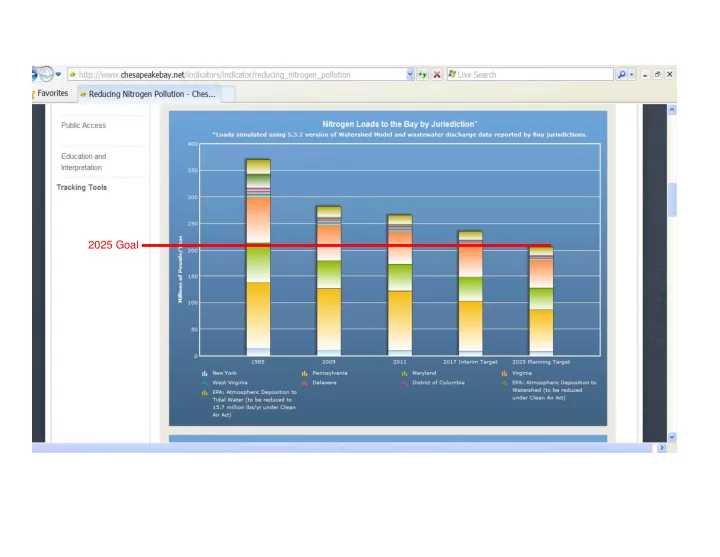720x557 pixels.
Task: Open the recent pages dropdown beside navigation arrows
Action: pyautogui.click(x=58, y=74)
